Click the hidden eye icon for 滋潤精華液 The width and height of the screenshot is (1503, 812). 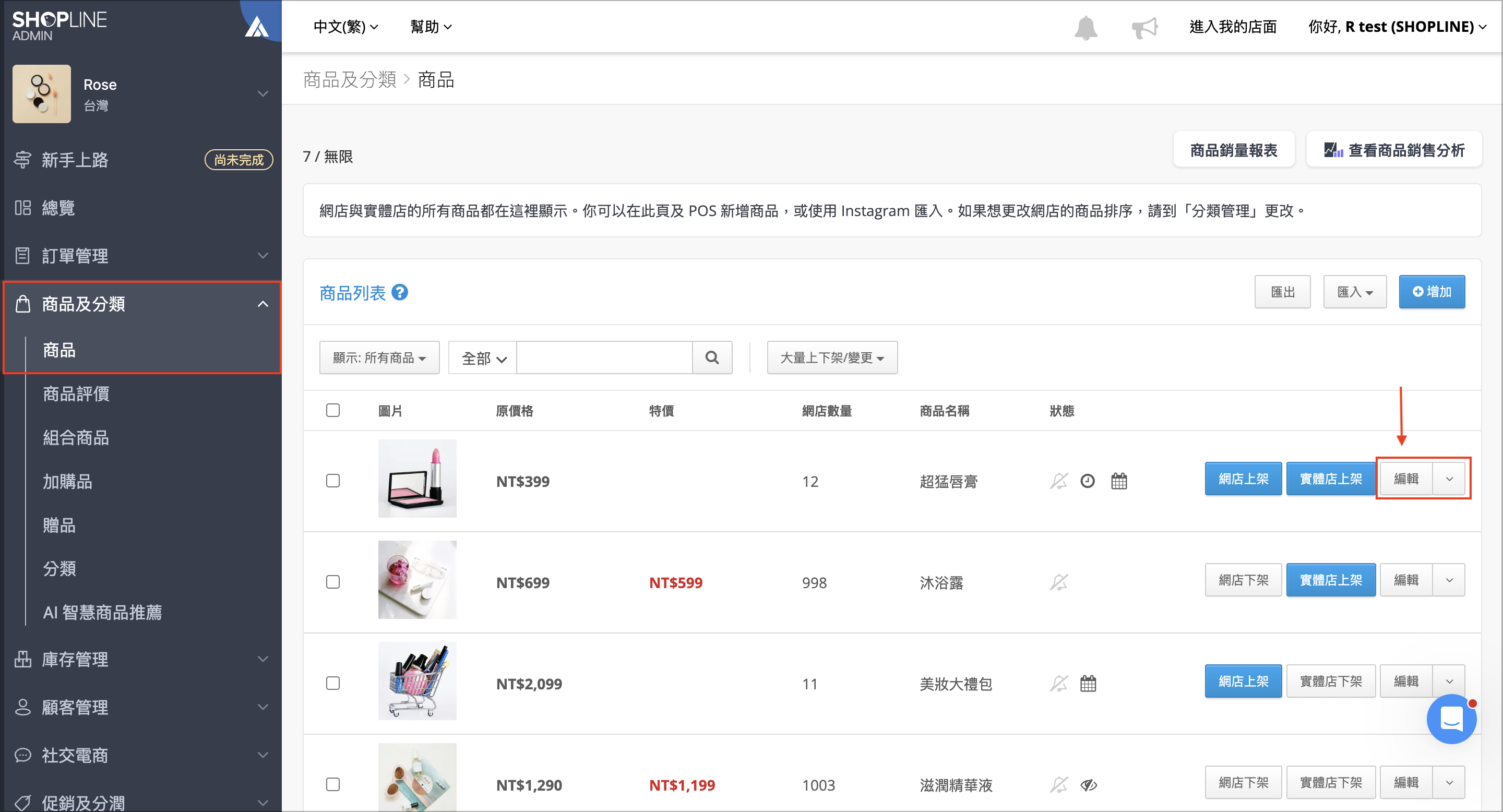click(1089, 784)
